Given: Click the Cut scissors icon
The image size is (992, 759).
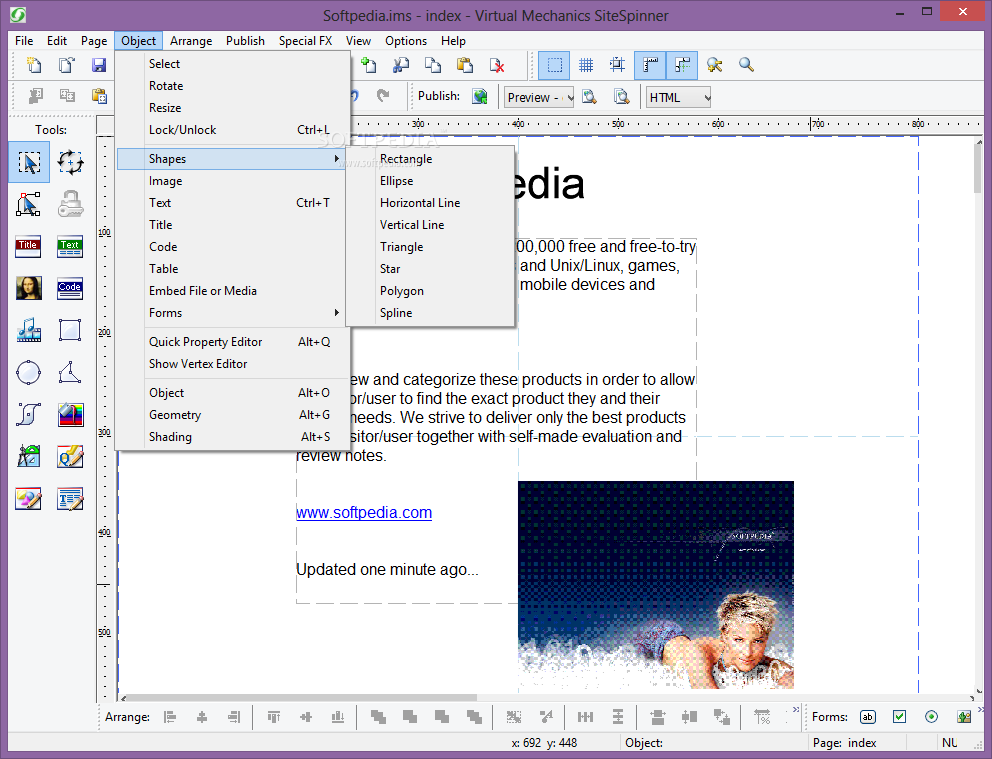Looking at the screenshot, I should click(401, 65).
